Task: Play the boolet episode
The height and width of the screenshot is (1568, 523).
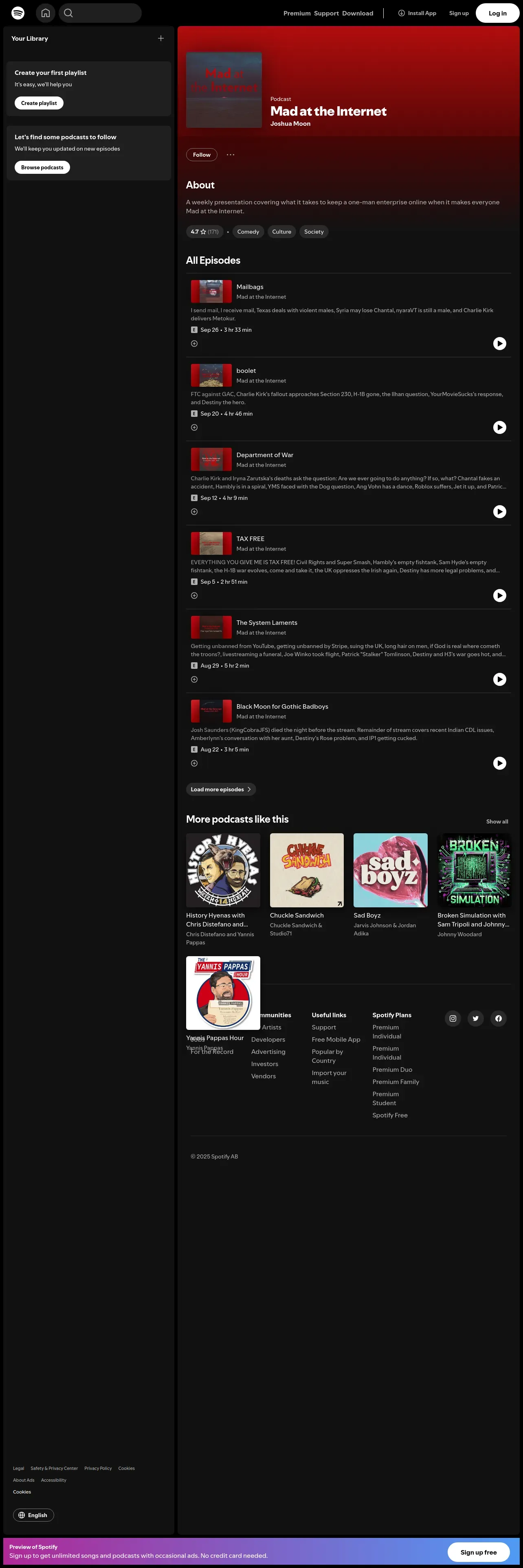Action: (x=499, y=427)
